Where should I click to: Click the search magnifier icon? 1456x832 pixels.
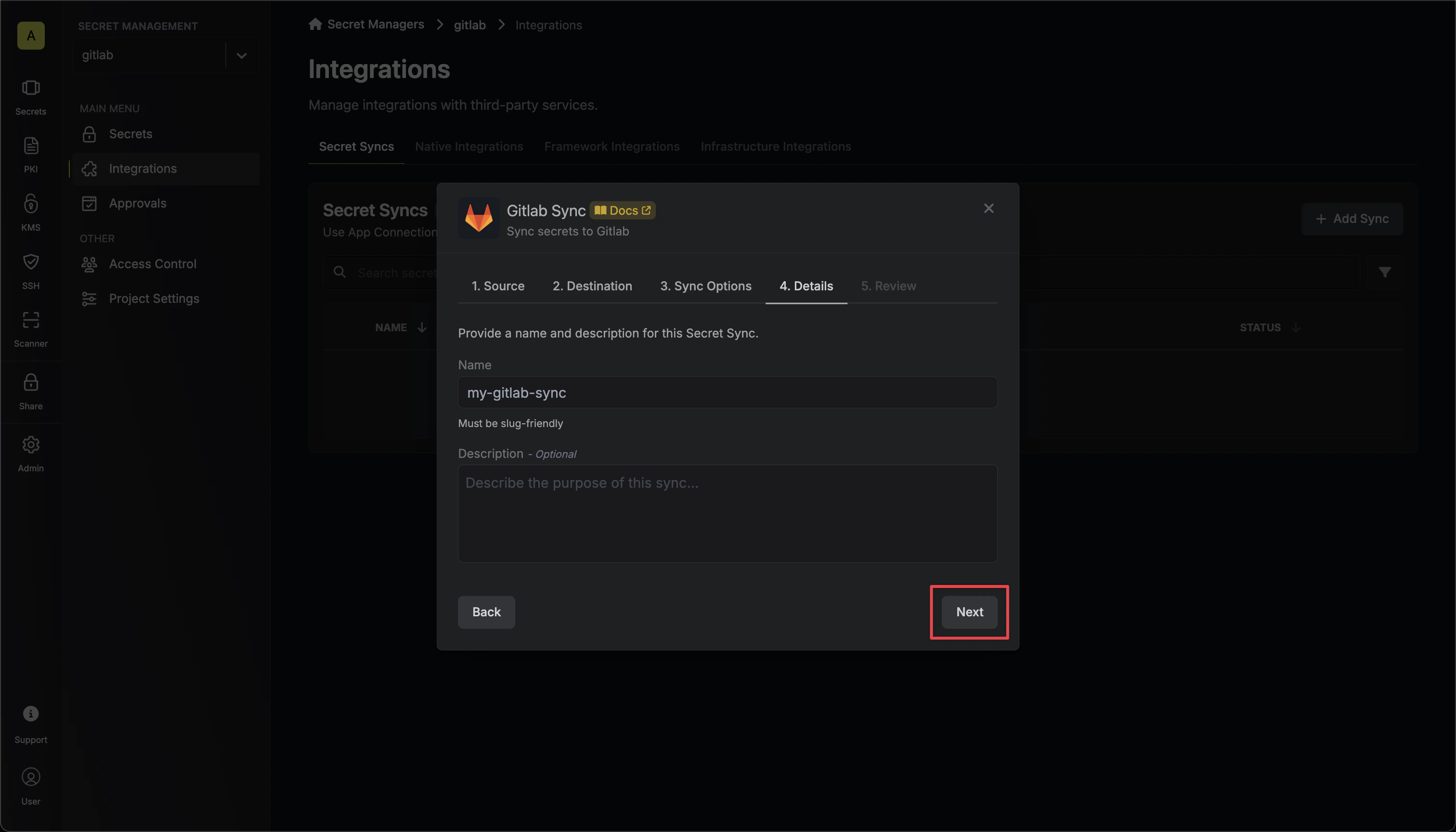pyautogui.click(x=339, y=272)
